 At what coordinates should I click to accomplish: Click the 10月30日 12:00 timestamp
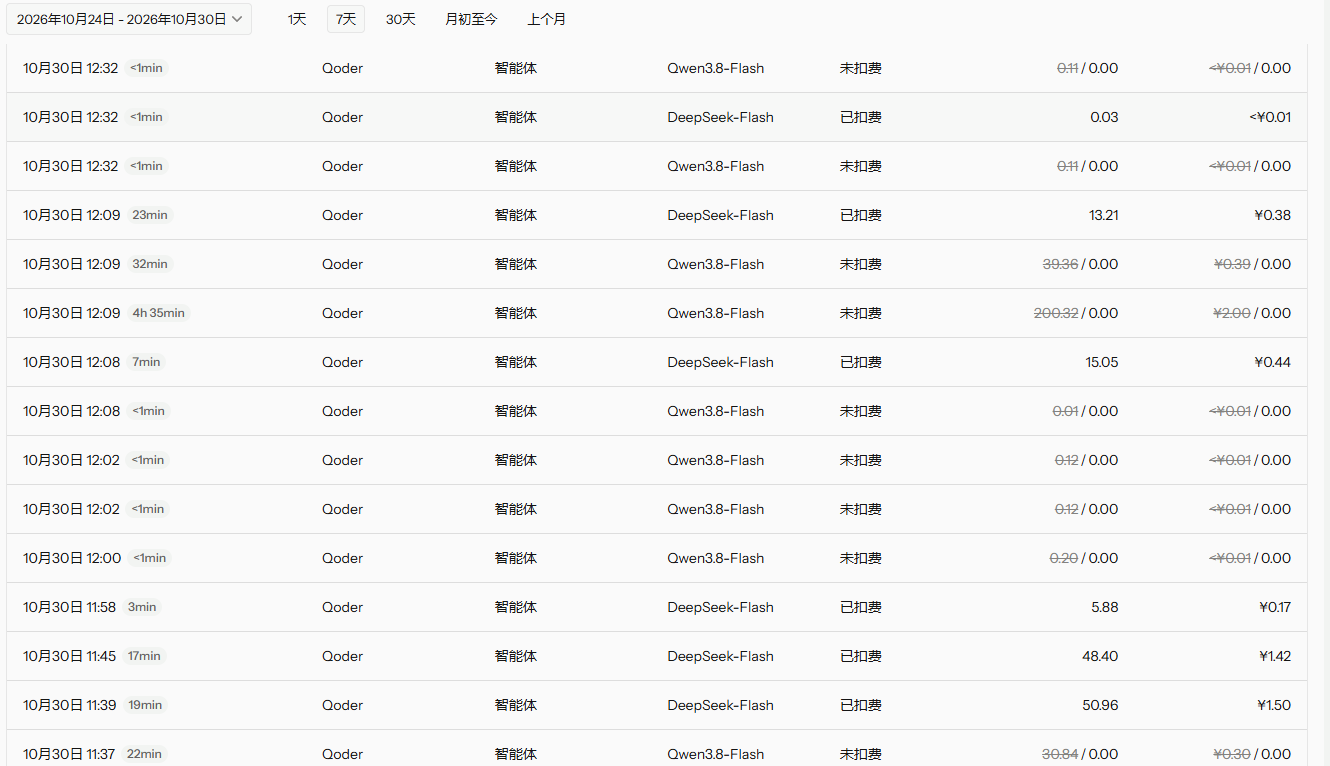click(72, 558)
